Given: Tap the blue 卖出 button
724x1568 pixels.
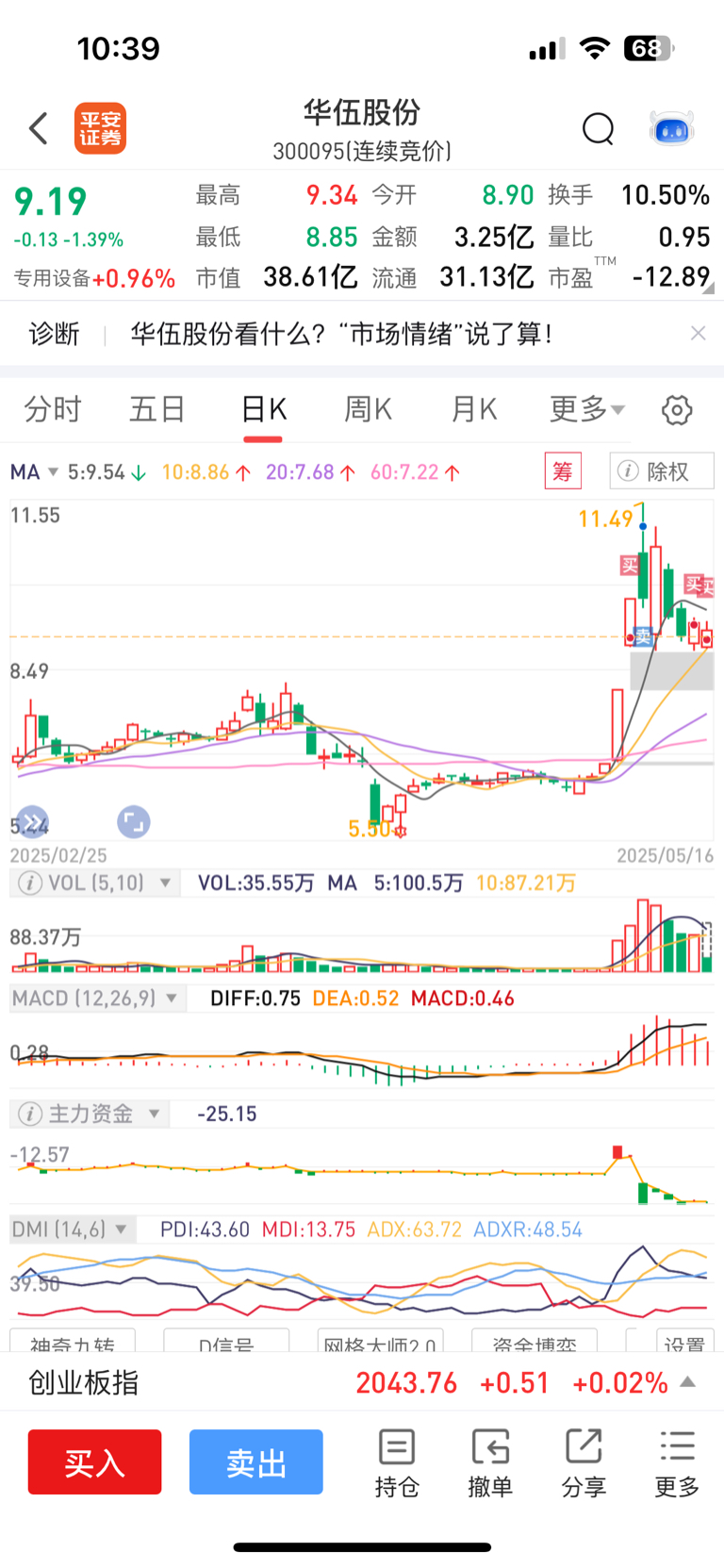Looking at the screenshot, I should (255, 1462).
